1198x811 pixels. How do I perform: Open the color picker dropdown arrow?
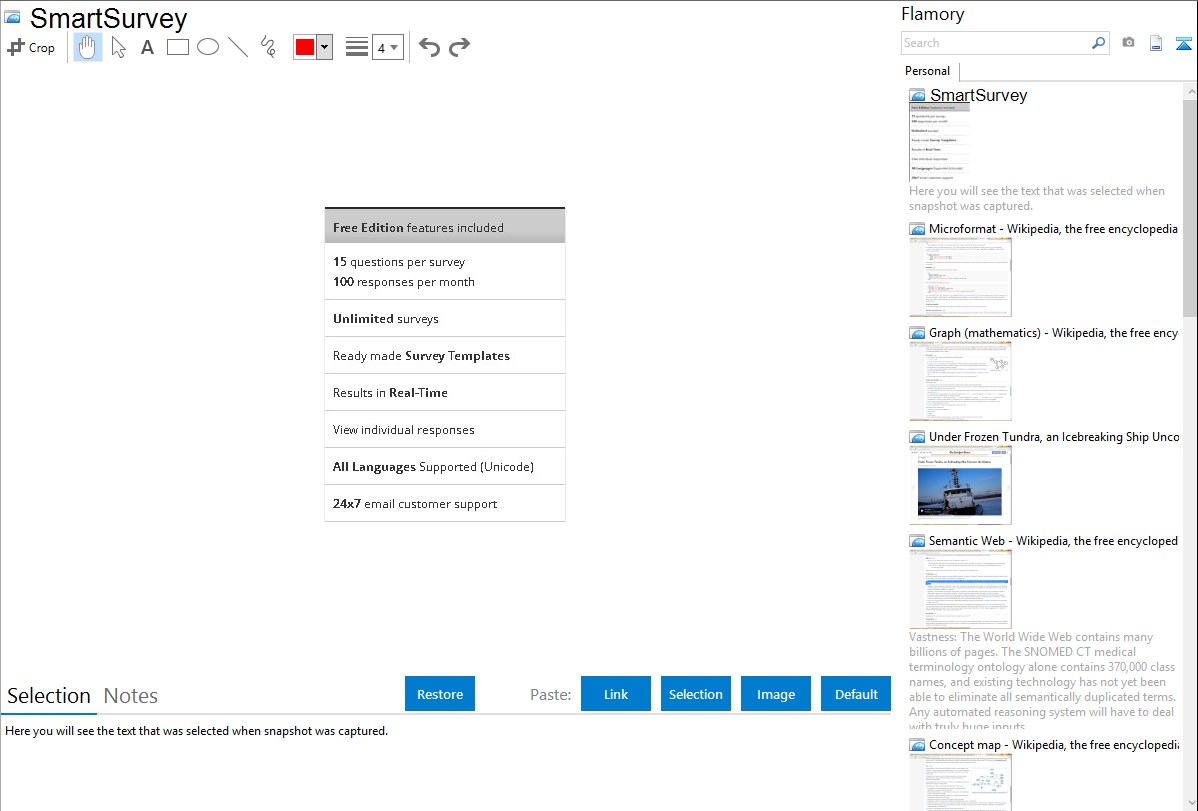pyautogui.click(x=324, y=47)
